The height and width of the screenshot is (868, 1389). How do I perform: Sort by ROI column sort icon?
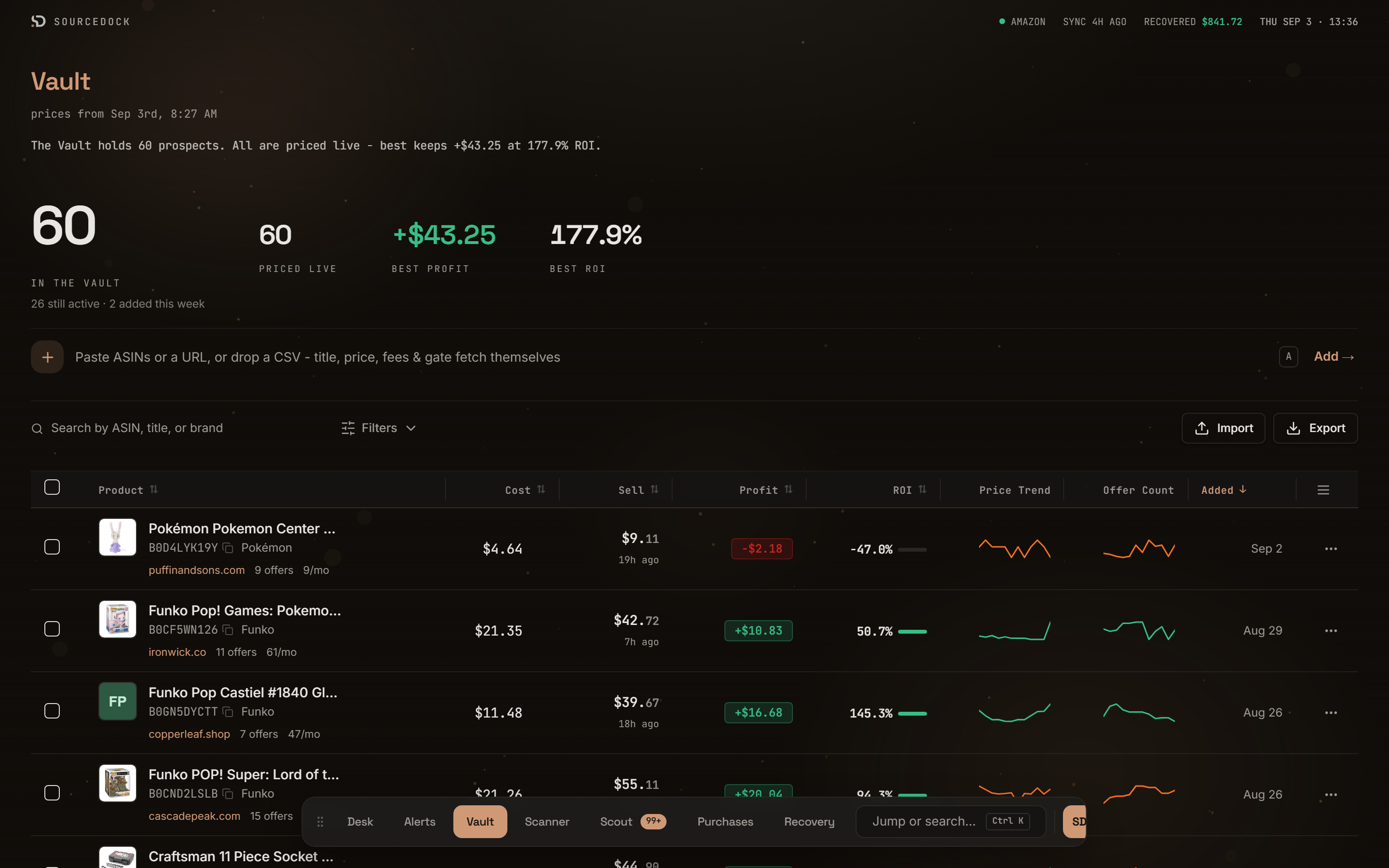tap(922, 489)
